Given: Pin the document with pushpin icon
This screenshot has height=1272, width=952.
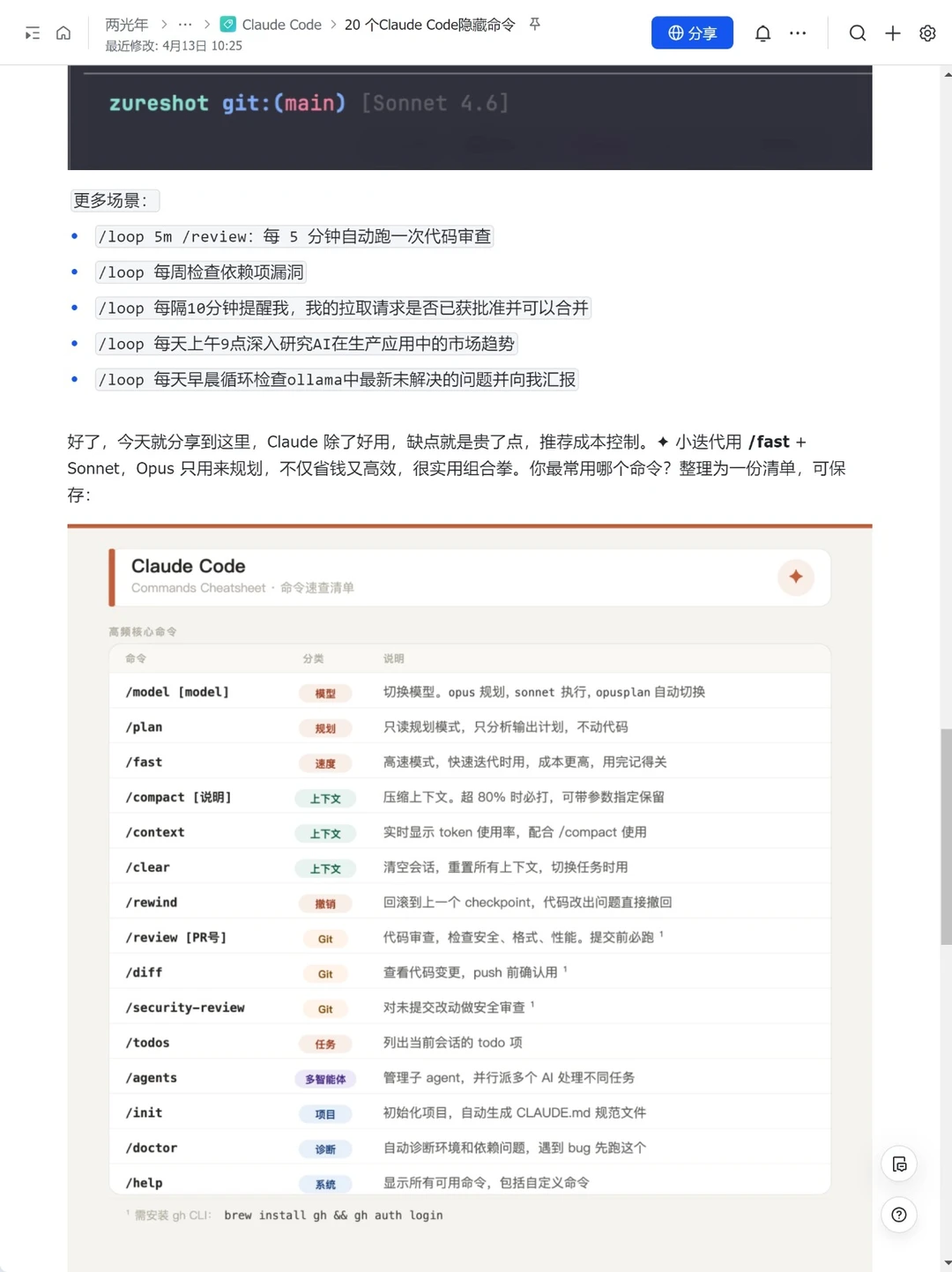Looking at the screenshot, I should [x=534, y=25].
